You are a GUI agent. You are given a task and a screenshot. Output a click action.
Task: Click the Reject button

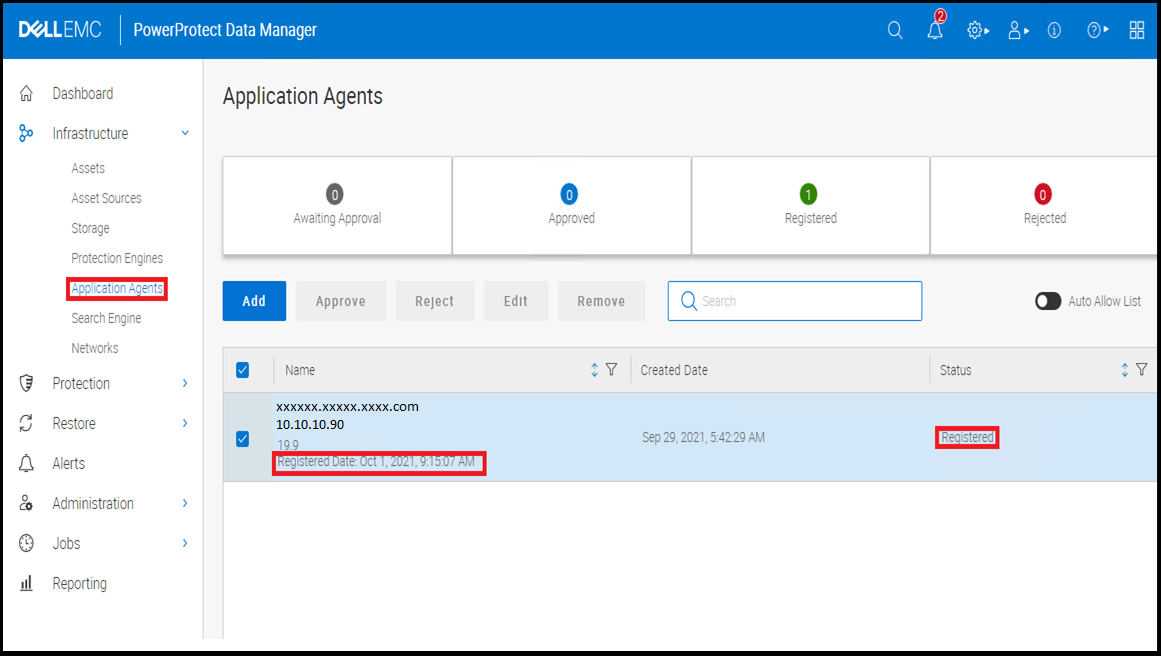pyautogui.click(x=435, y=301)
